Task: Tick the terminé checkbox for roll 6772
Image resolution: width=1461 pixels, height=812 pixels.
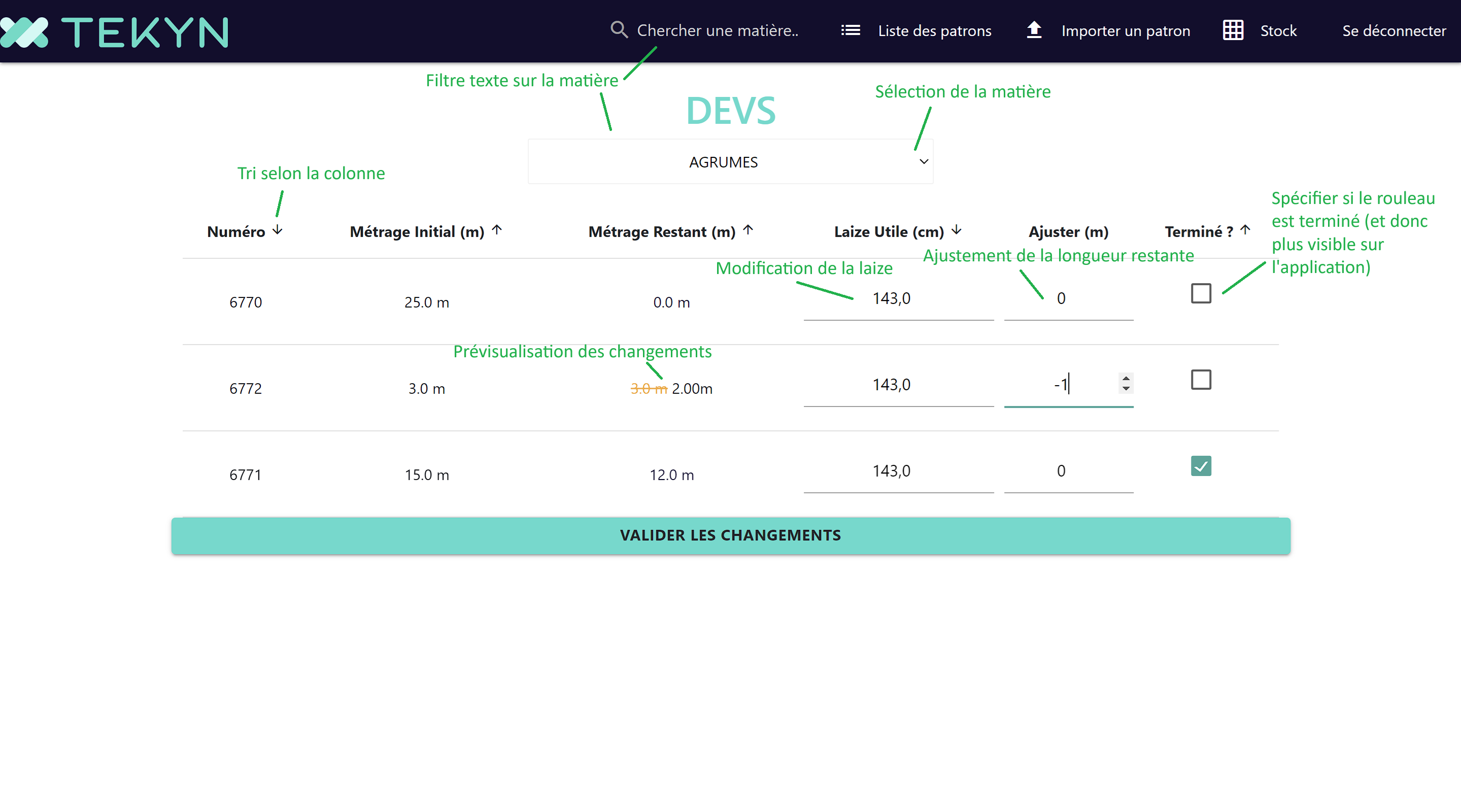Action: point(1201,380)
